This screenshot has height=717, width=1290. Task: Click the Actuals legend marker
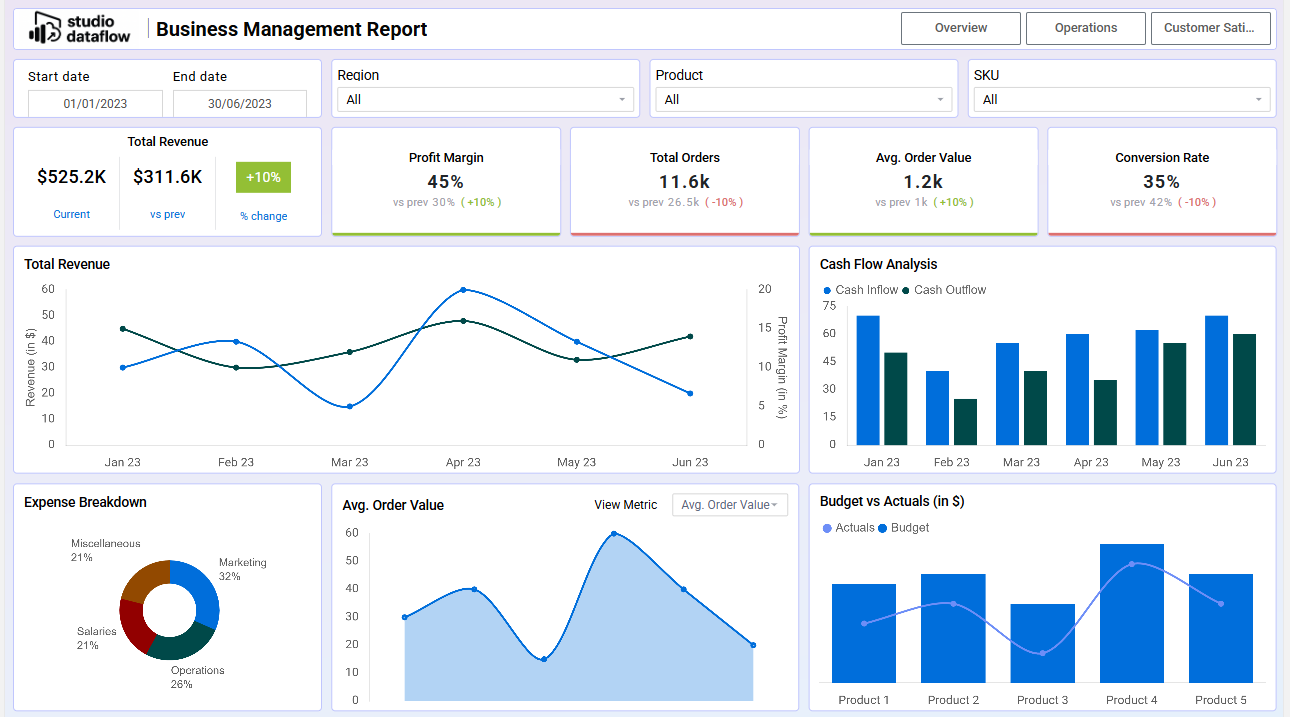pos(827,528)
